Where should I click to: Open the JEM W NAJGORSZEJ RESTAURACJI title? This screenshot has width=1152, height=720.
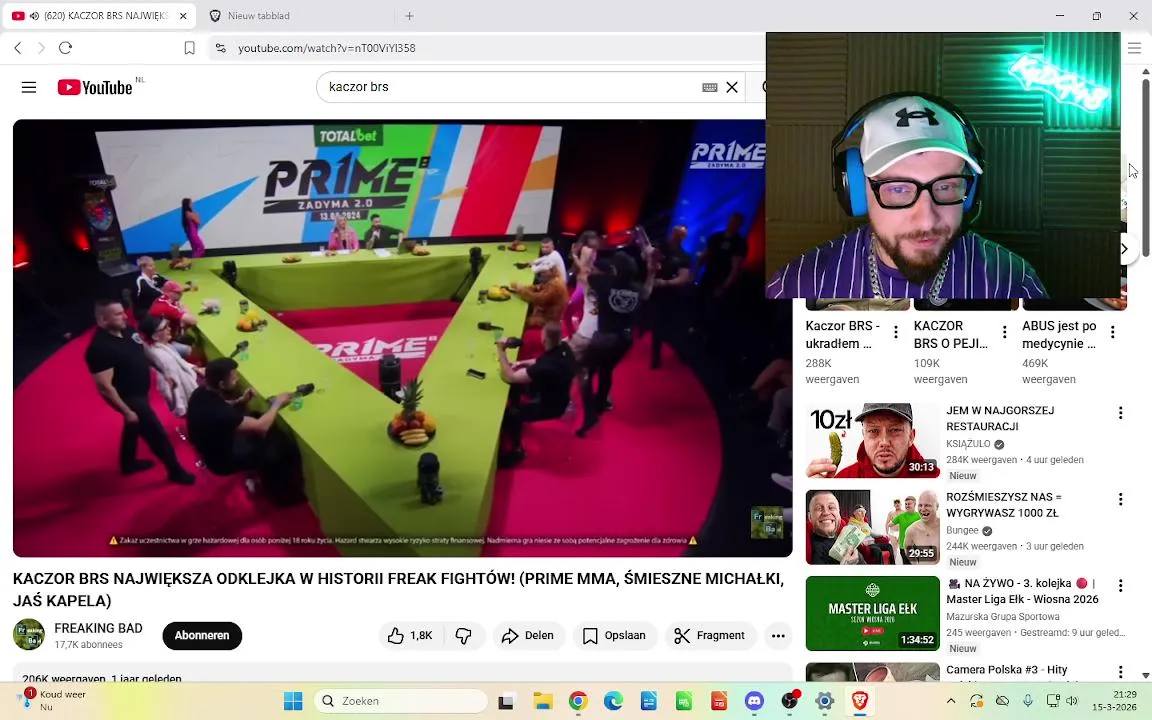click(1000, 418)
